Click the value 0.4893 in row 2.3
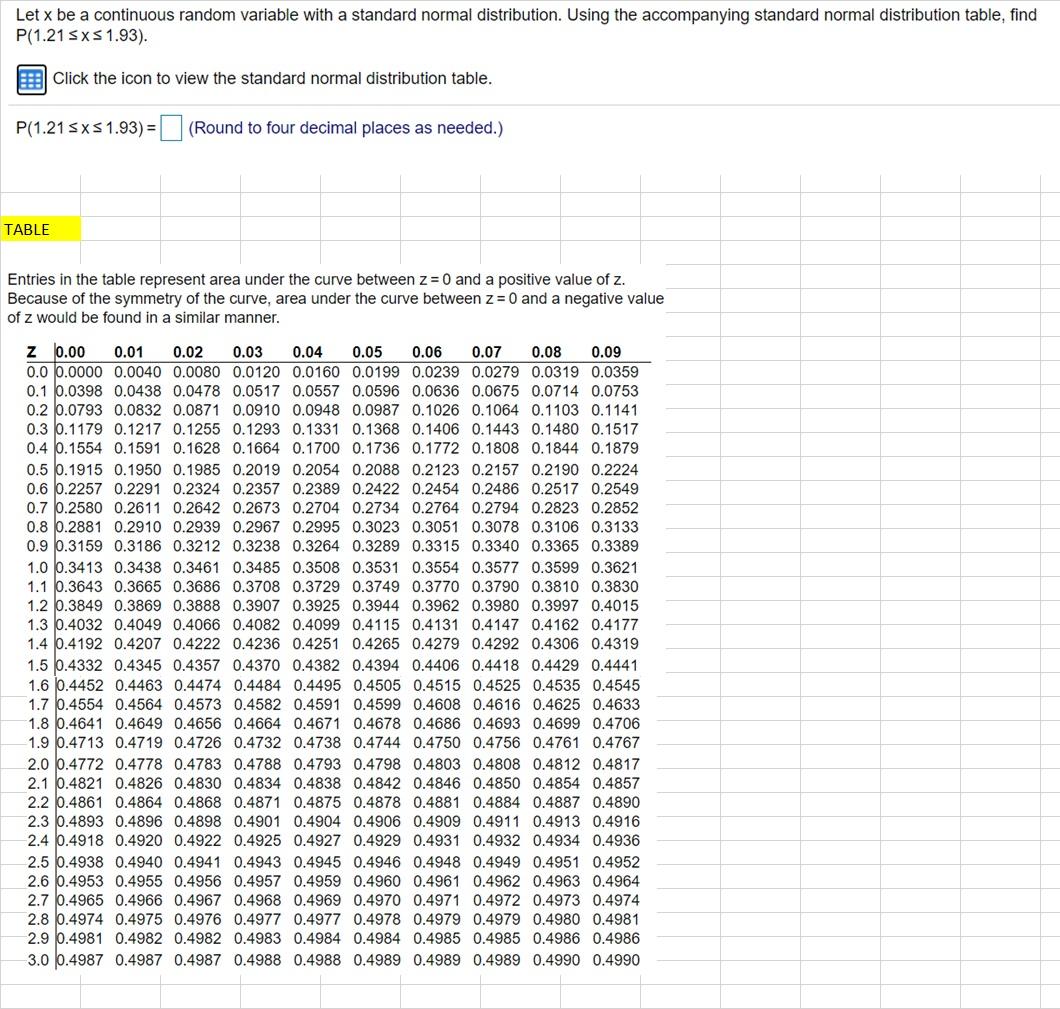Image resolution: width=1060 pixels, height=1009 pixels. pyautogui.click(x=80, y=821)
